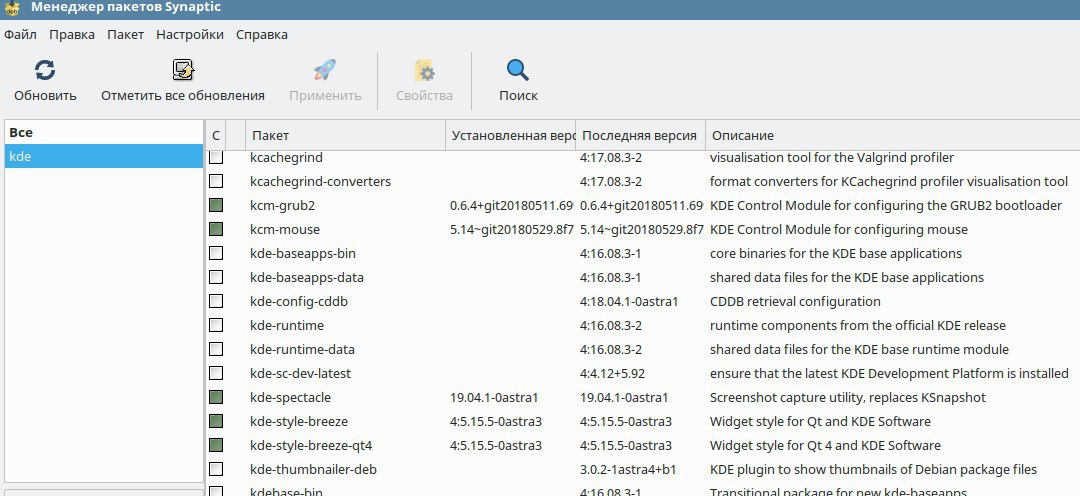
Task: Select the kde-baseapps-data package name
Action: click(x=307, y=278)
